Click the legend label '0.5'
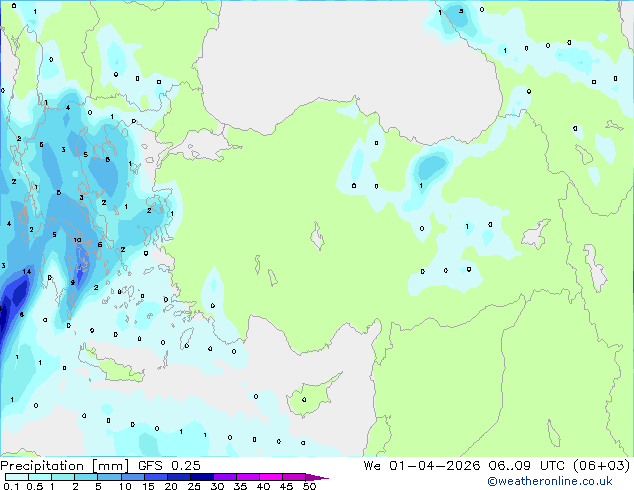Viewport: 634px width, 490px height. [35, 486]
